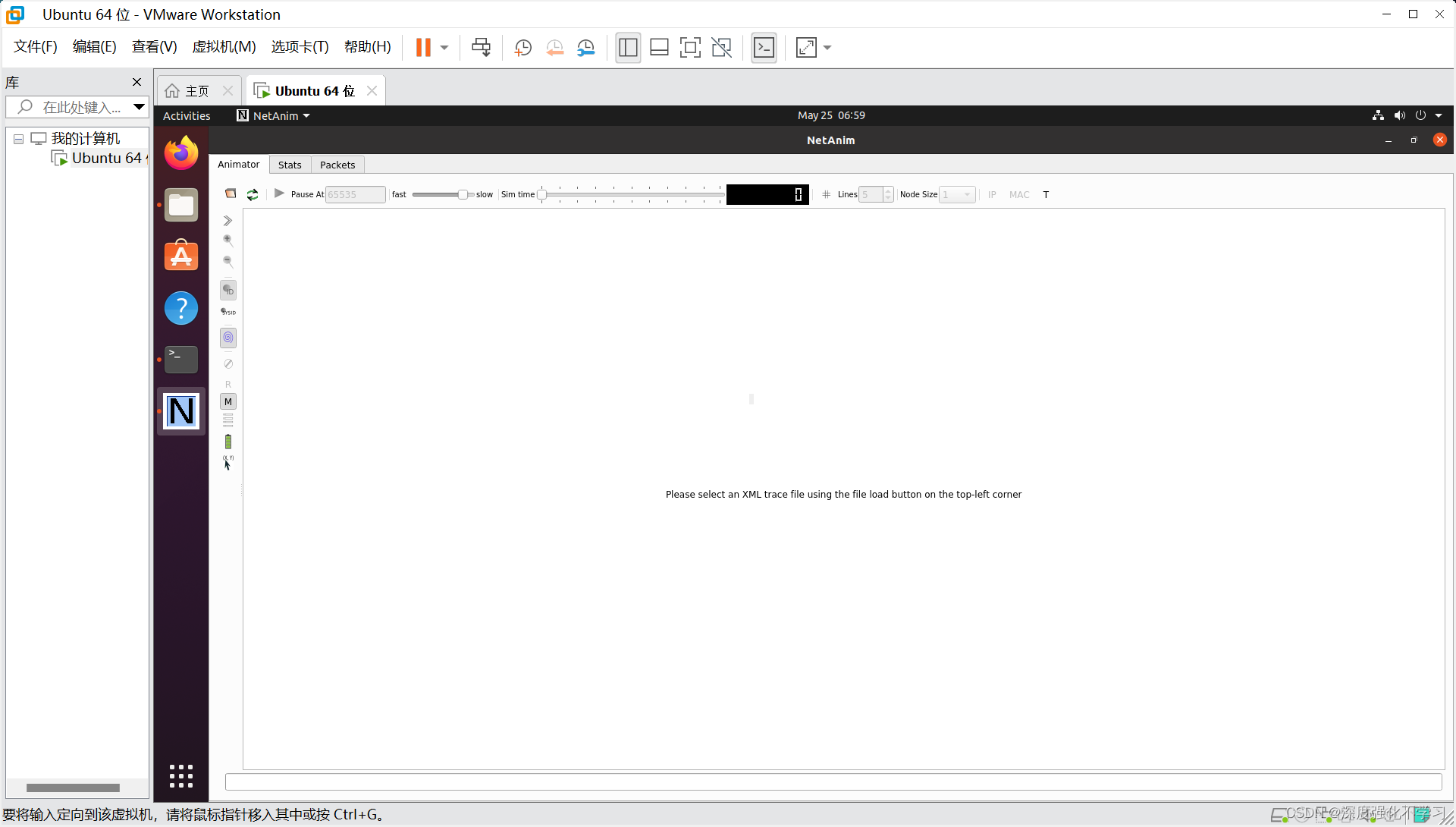
Task: Start animation with the play button
Action: (x=279, y=194)
